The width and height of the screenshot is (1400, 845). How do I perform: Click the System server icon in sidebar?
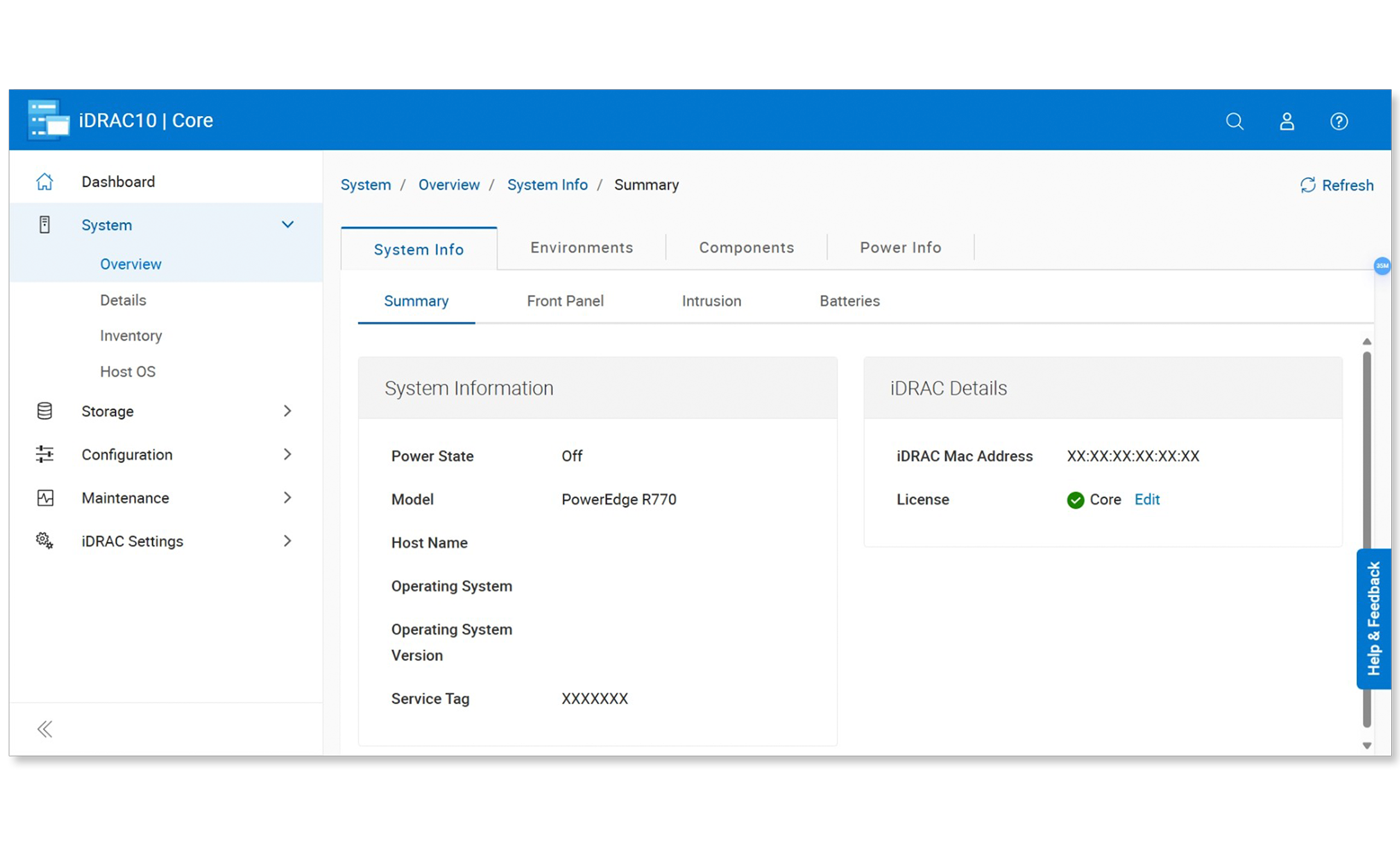pyautogui.click(x=44, y=225)
